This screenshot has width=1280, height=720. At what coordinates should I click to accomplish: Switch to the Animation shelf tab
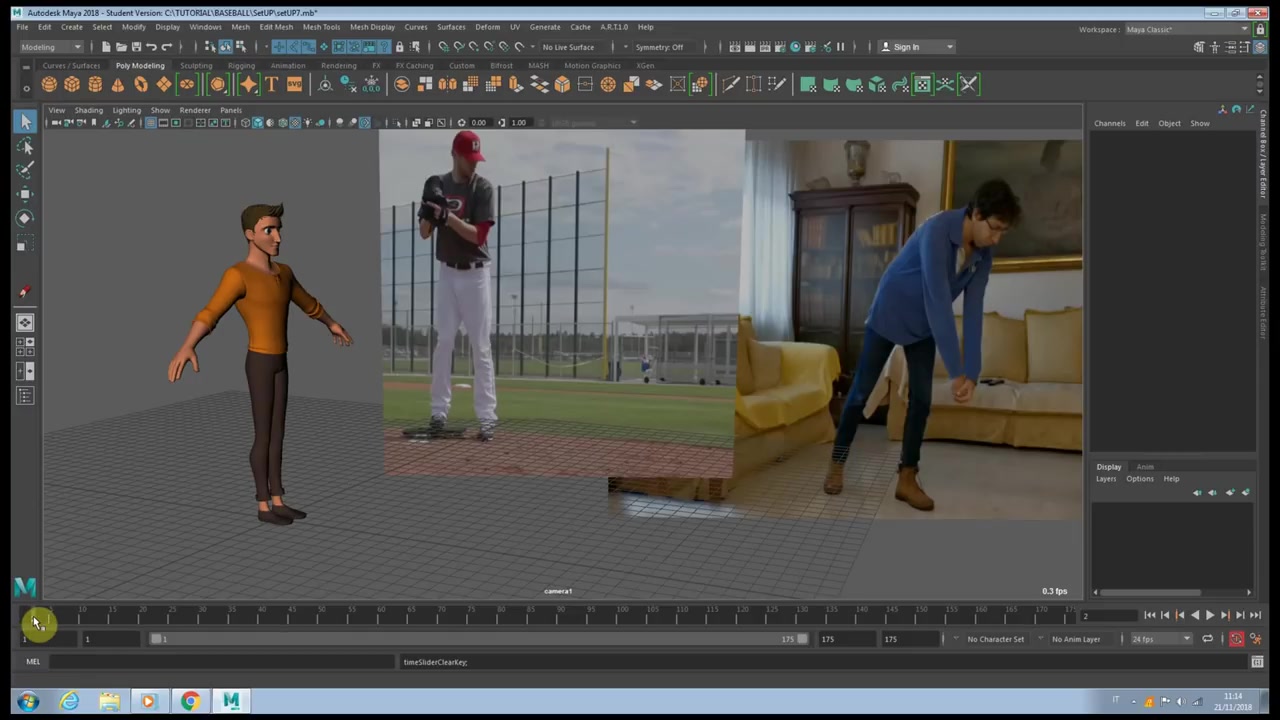(x=288, y=66)
